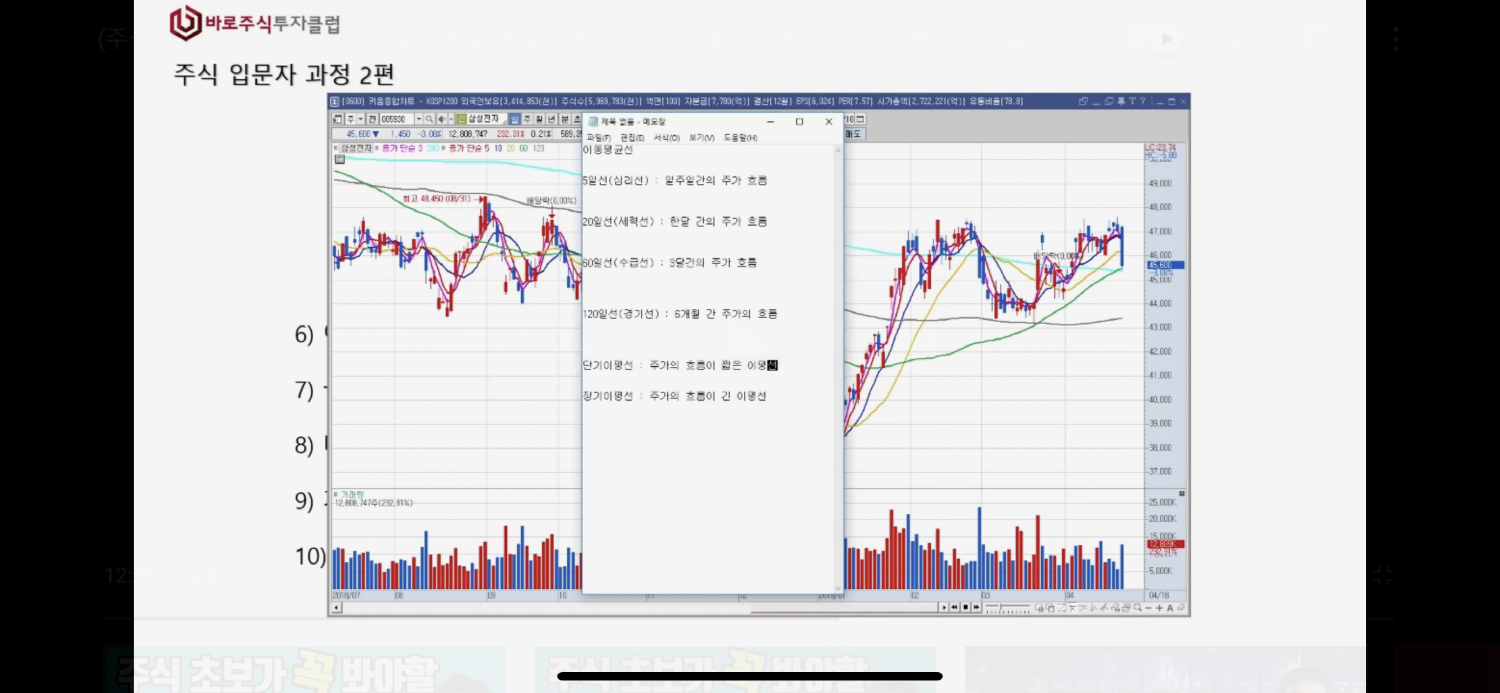Click the popup-window icon in chart title bar
Viewport: 1500px width, 693px height.
click(x=1083, y=101)
